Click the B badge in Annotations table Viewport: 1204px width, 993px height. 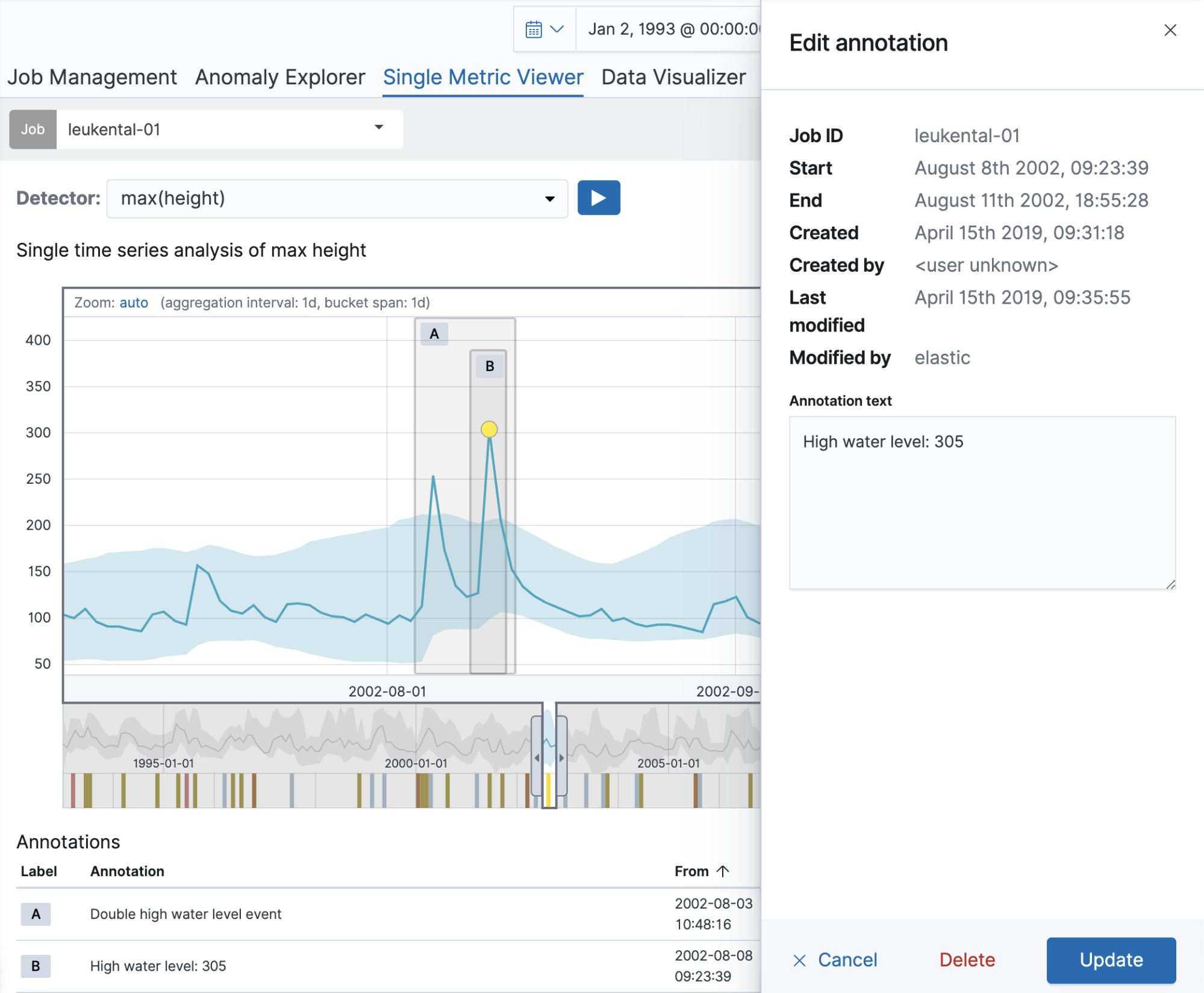[x=36, y=966]
